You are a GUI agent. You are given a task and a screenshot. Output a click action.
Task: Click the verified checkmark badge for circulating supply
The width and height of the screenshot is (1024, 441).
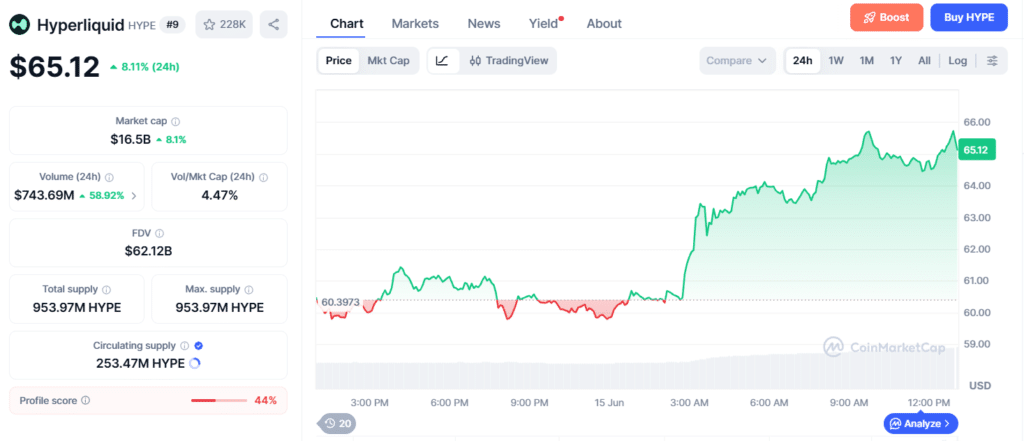pyautogui.click(x=199, y=346)
